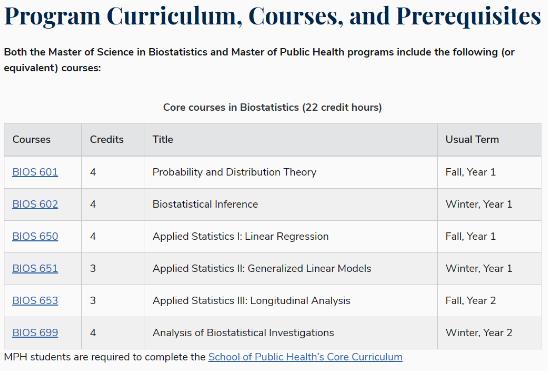
Task: Open the BIOS 653 course link
Action: pos(35,300)
